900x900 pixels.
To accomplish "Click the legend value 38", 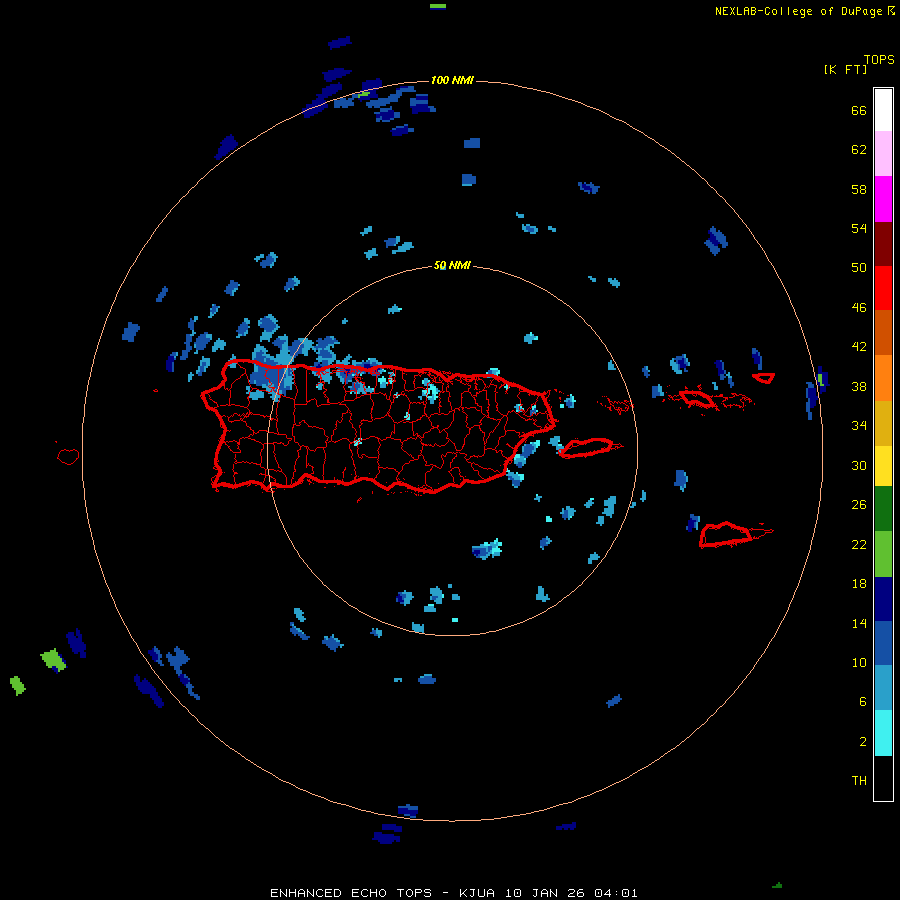I will tap(859, 387).
